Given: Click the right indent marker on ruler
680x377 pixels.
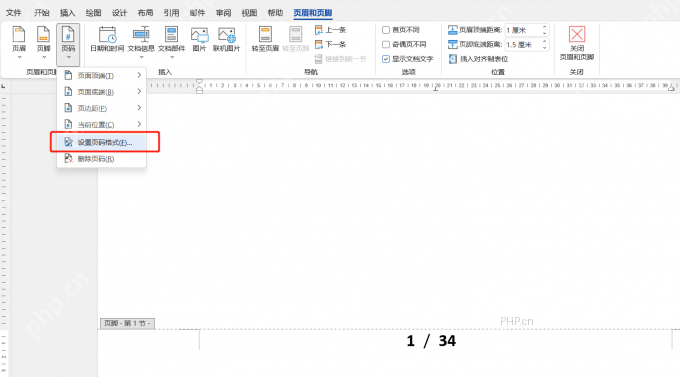Looking at the screenshot, I should point(671,88).
